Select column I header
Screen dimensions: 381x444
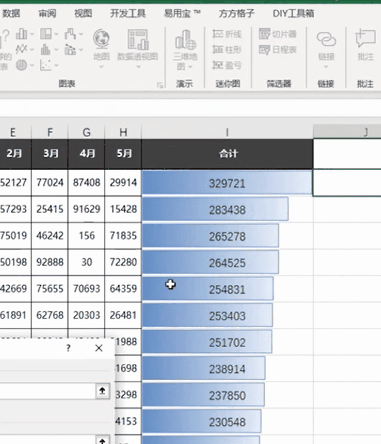click(x=227, y=132)
